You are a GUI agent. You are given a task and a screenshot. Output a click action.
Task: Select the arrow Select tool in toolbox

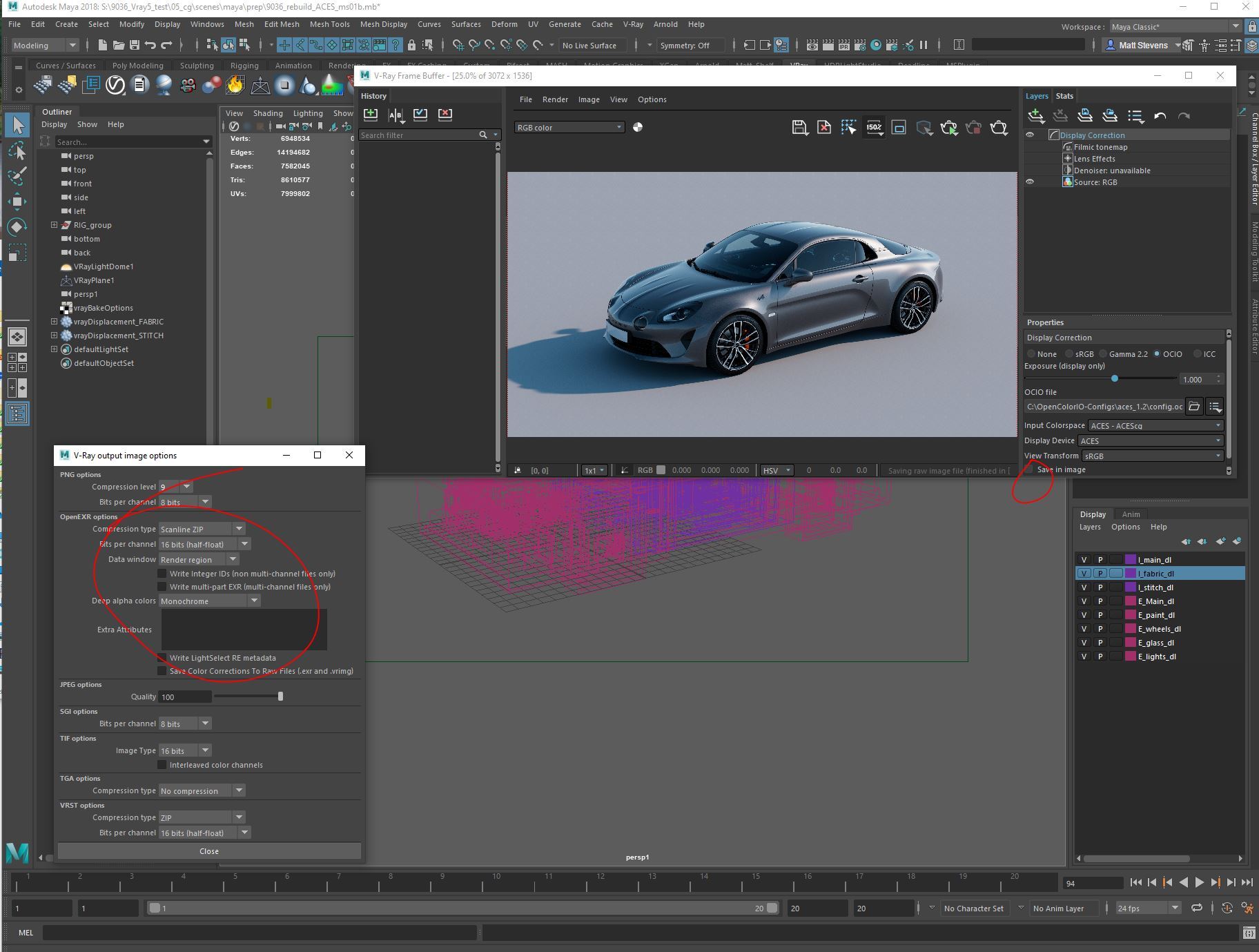(17, 126)
